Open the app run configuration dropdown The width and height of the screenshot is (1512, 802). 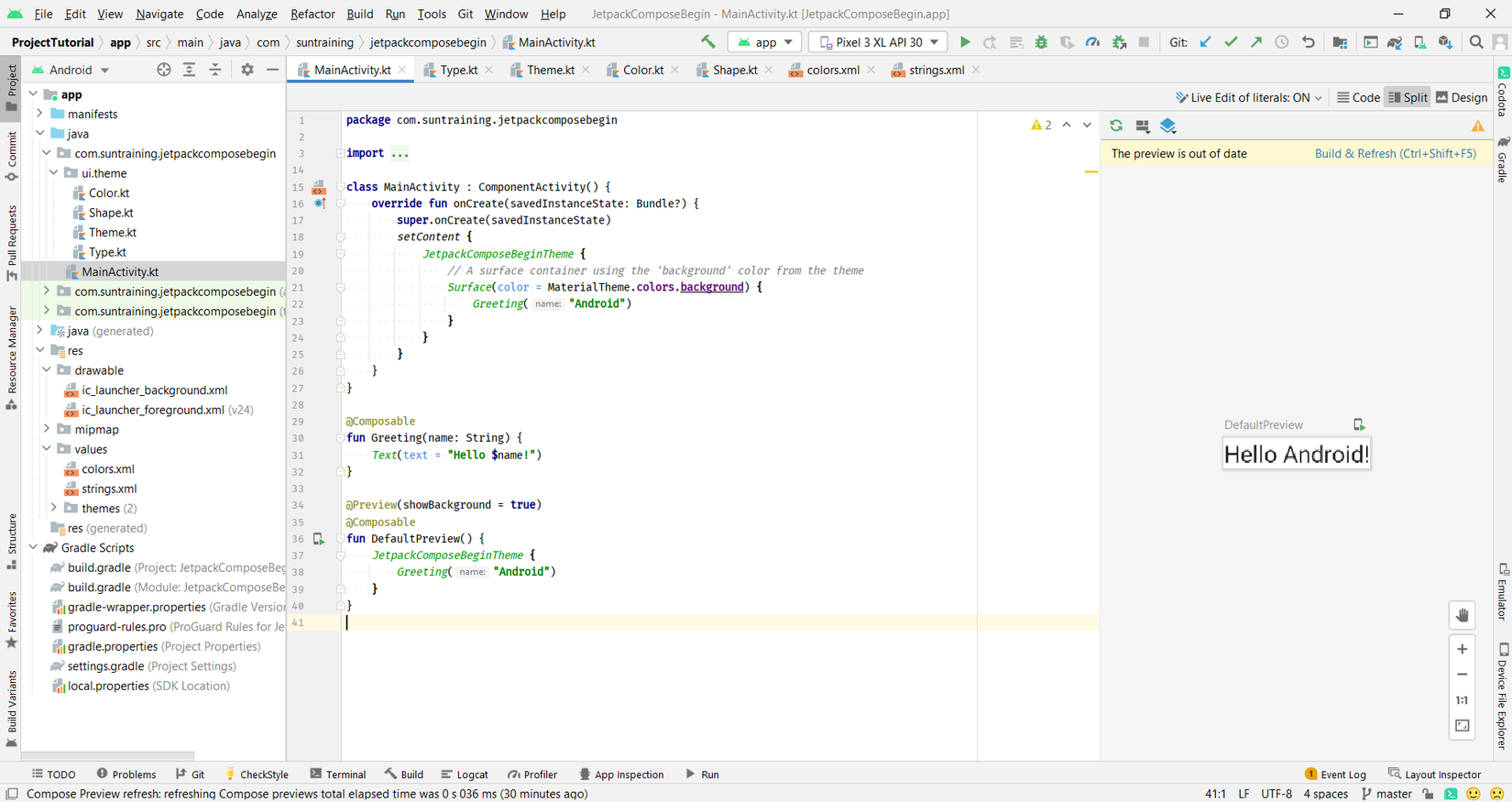[765, 42]
